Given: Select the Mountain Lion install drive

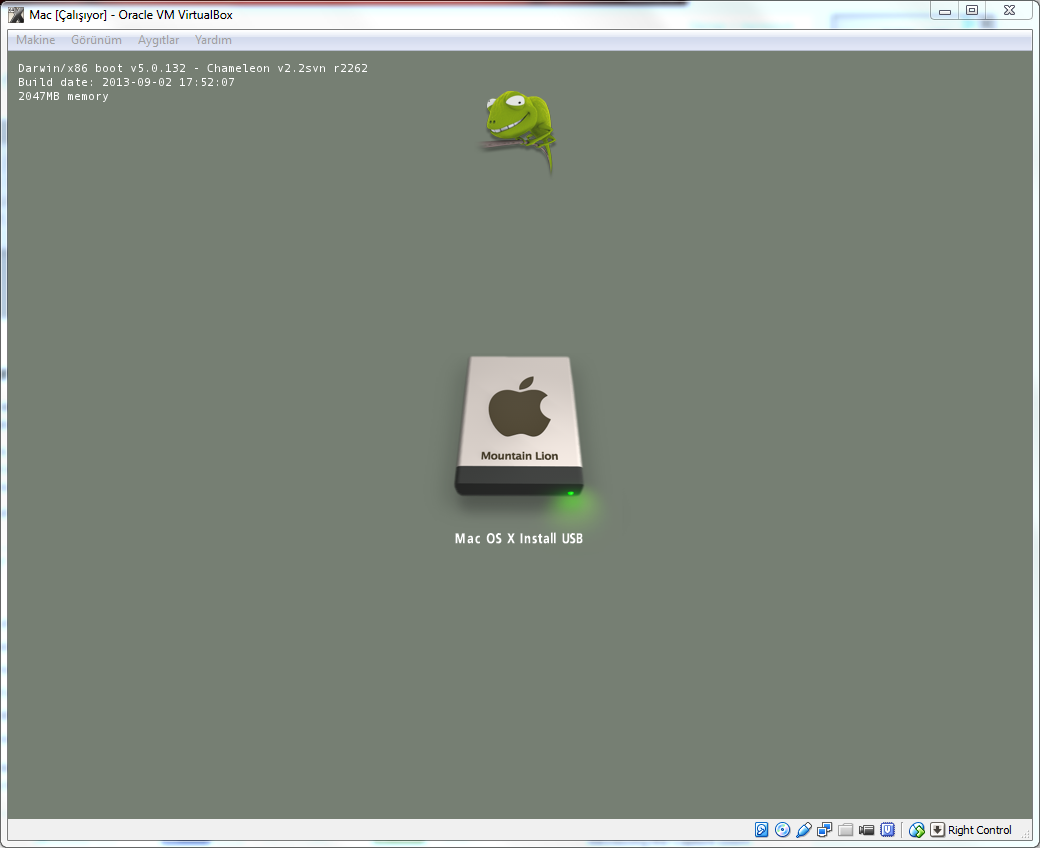Looking at the screenshot, I should [519, 426].
